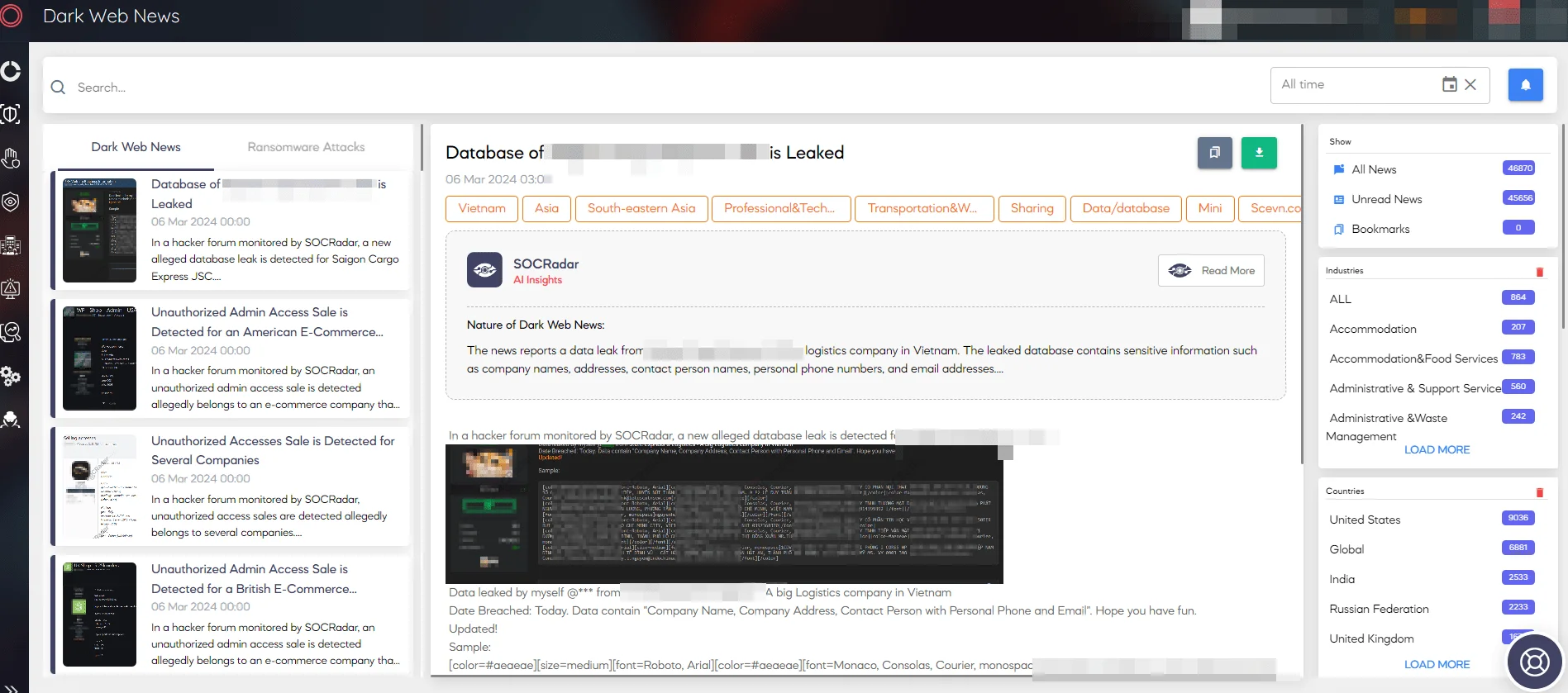Open the building sidebar icon
Image resolution: width=1568 pixels, height=693 pixels.
click(x=11, y=245)
